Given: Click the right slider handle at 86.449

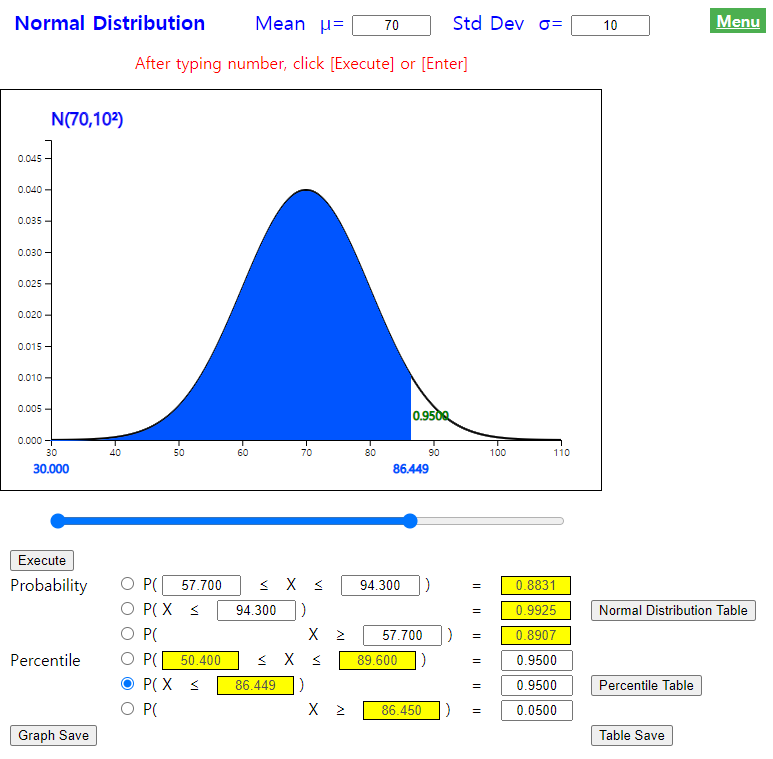Looking at the screenshot, I should tap(410, 521).
